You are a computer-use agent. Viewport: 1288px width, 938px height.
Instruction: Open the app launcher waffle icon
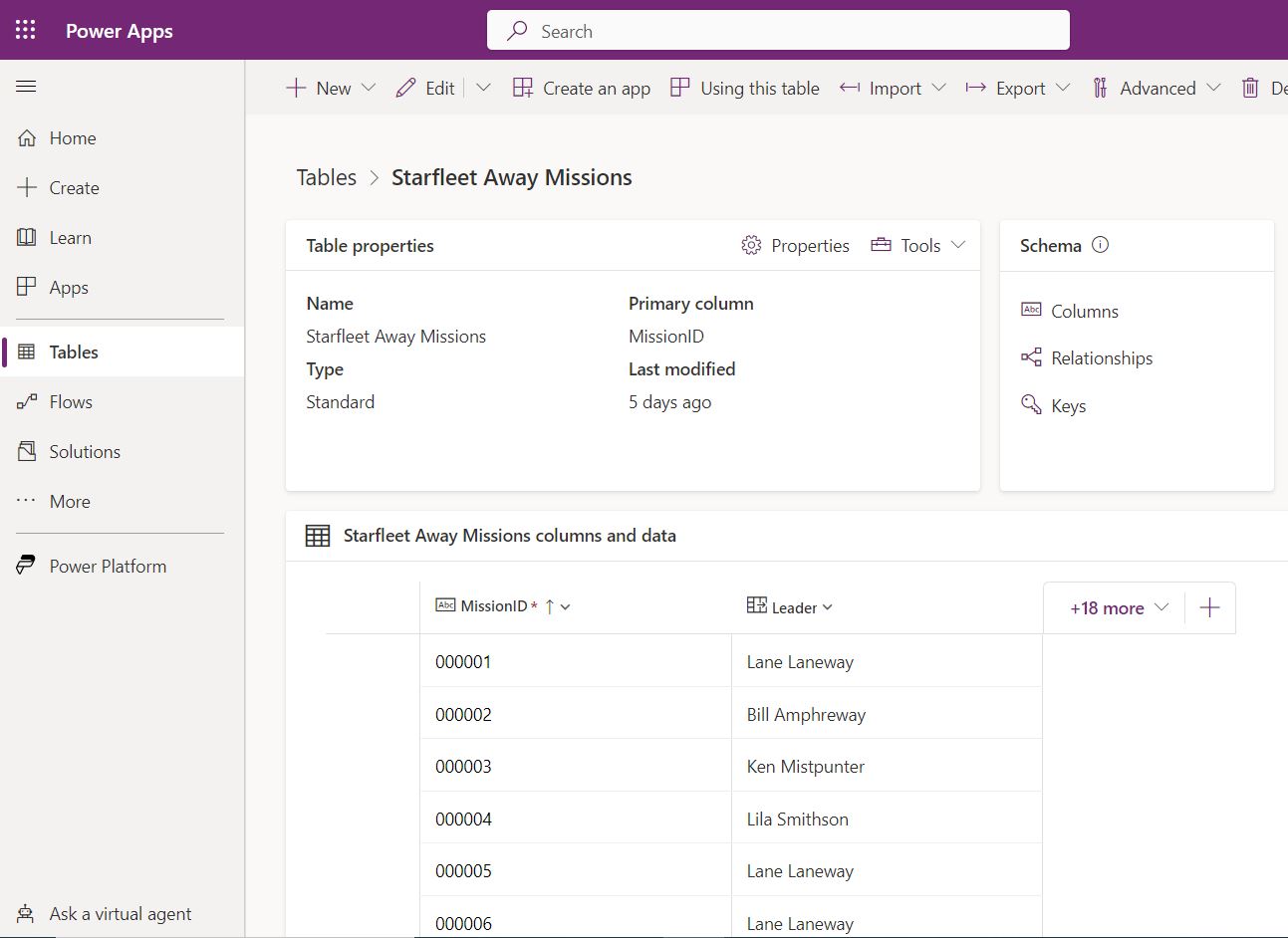26,30
